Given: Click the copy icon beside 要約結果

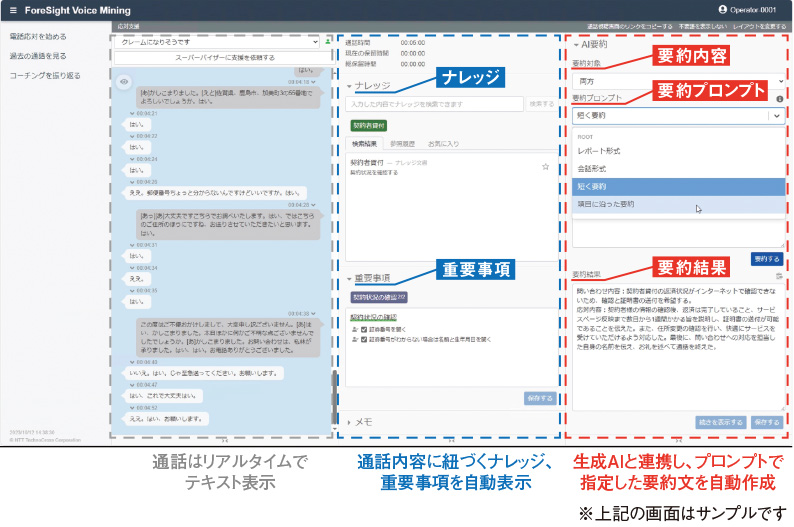Looking at the screenshot, I should tap(779, 276).
